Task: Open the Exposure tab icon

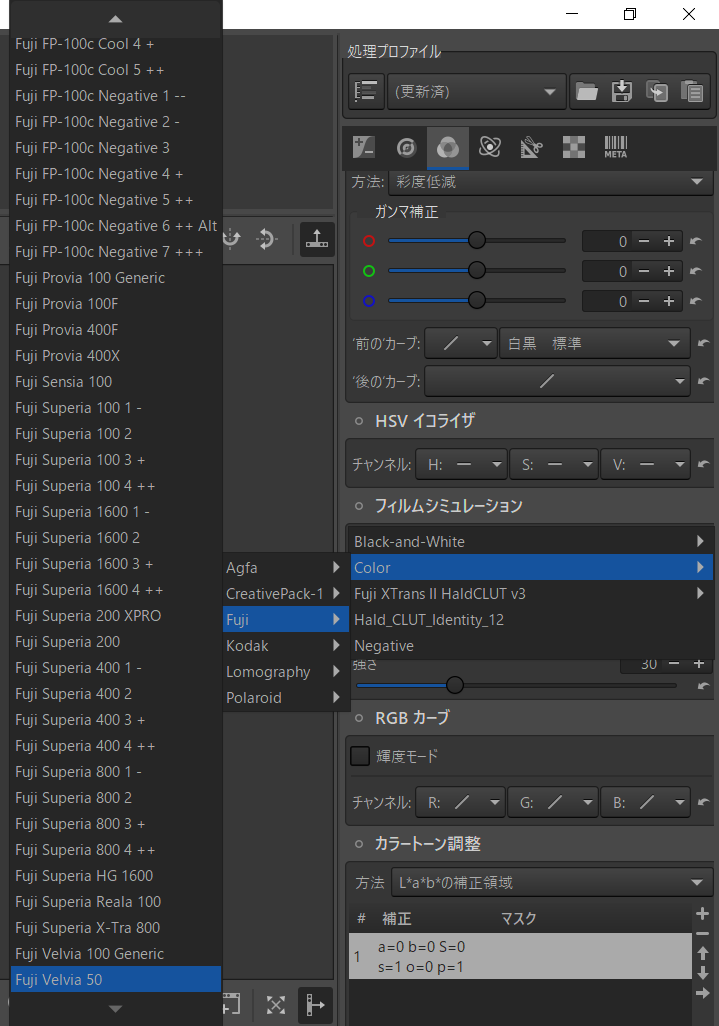Action: click(364, 148)
